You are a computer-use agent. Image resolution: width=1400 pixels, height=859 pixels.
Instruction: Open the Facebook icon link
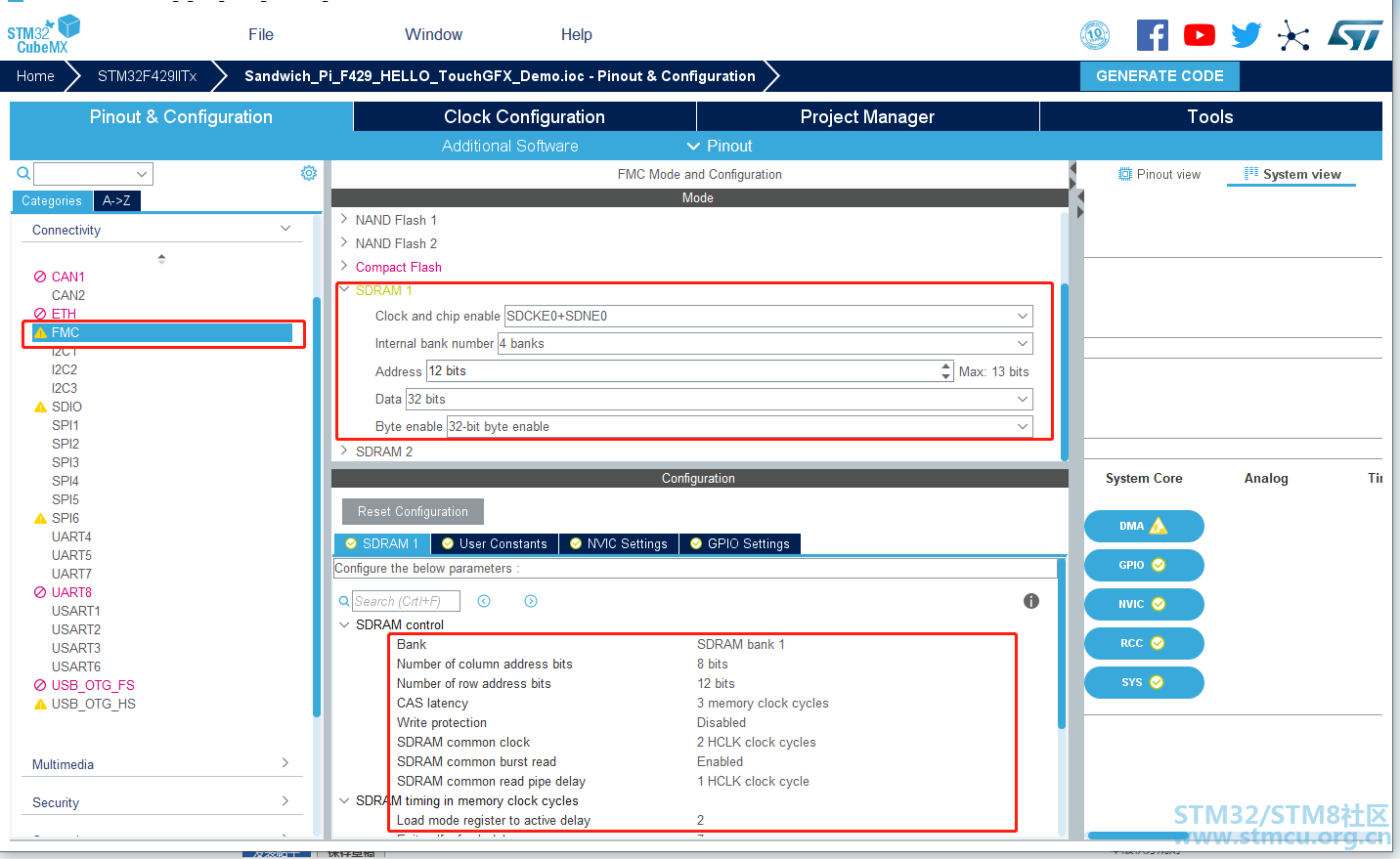tap(1153, 35)
